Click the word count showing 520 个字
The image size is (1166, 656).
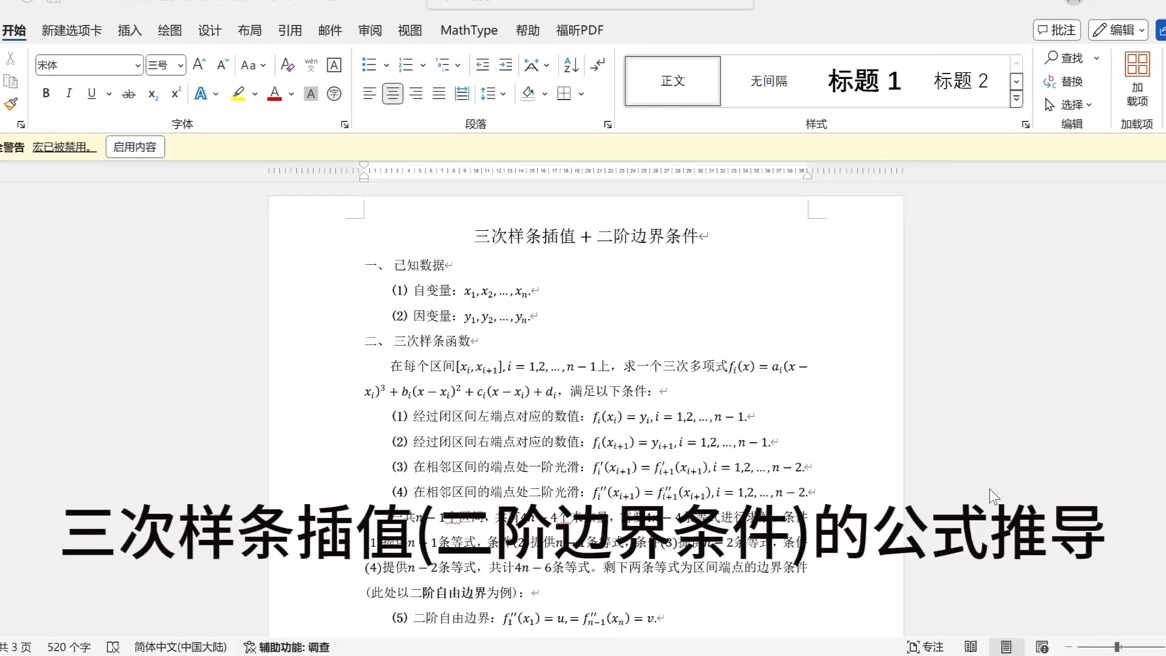(68, 647)
